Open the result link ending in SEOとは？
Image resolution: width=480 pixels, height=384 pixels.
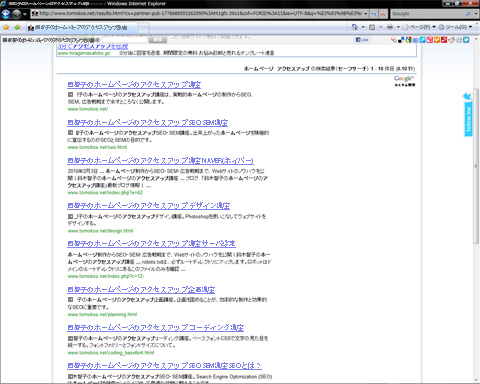tap(164, 366)
